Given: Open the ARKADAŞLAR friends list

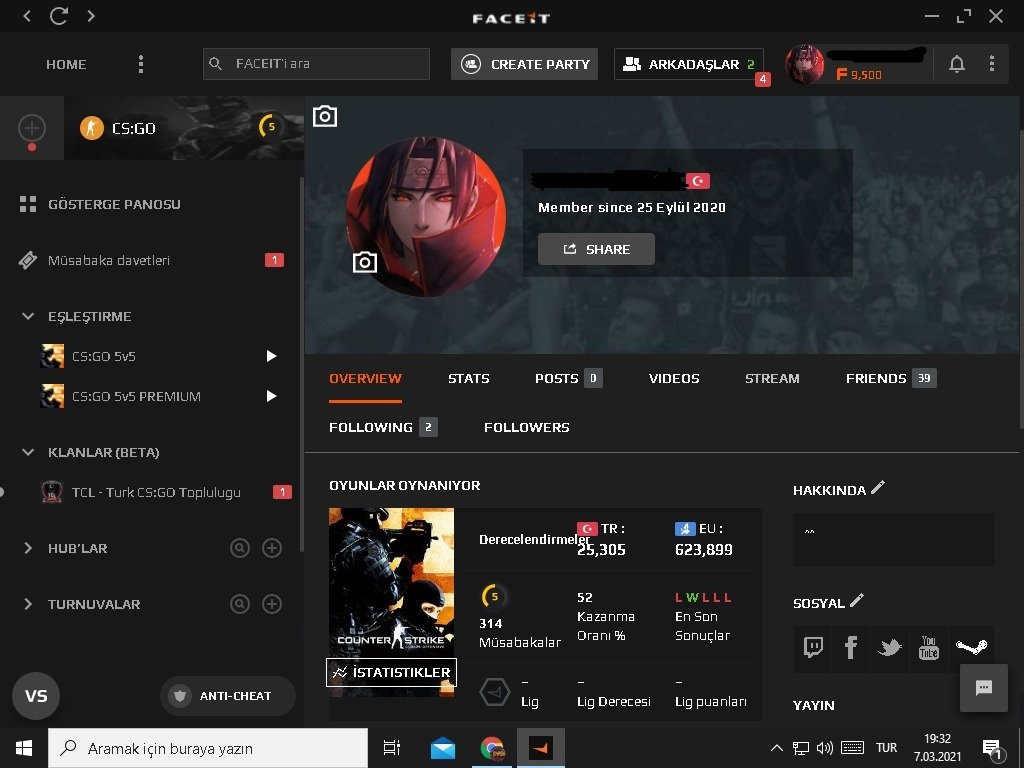Looking at the screenshot, I should (x=688, y=64).
